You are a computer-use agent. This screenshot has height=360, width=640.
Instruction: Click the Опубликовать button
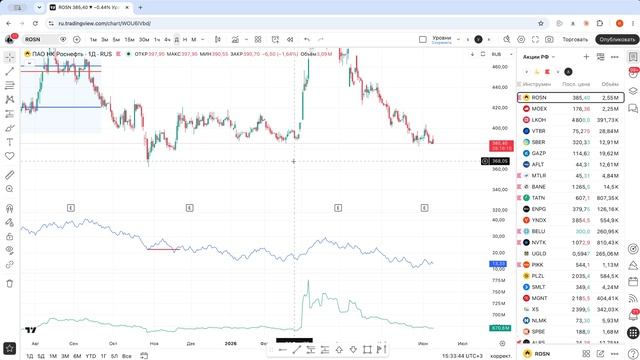tap(617, 40)
